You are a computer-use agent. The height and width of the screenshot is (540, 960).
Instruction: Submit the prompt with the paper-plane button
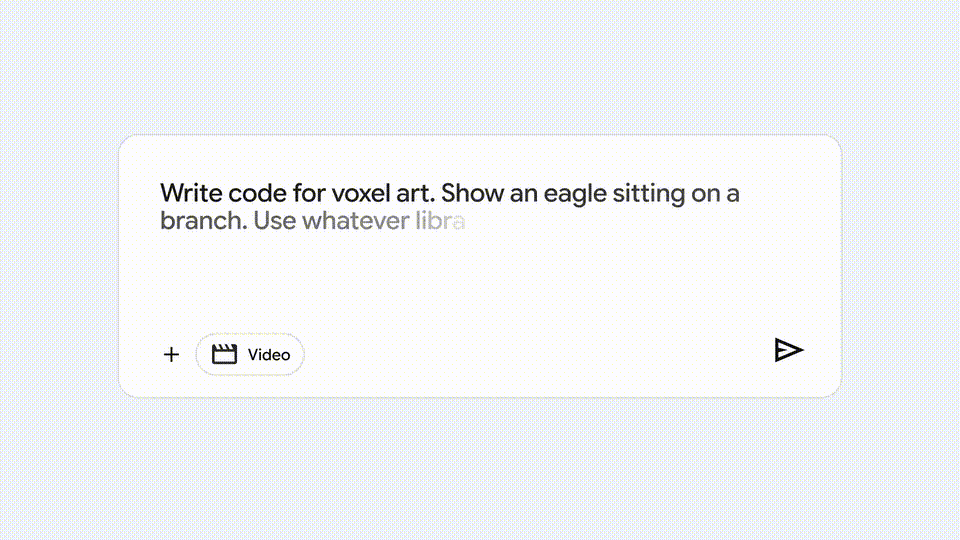788,350
